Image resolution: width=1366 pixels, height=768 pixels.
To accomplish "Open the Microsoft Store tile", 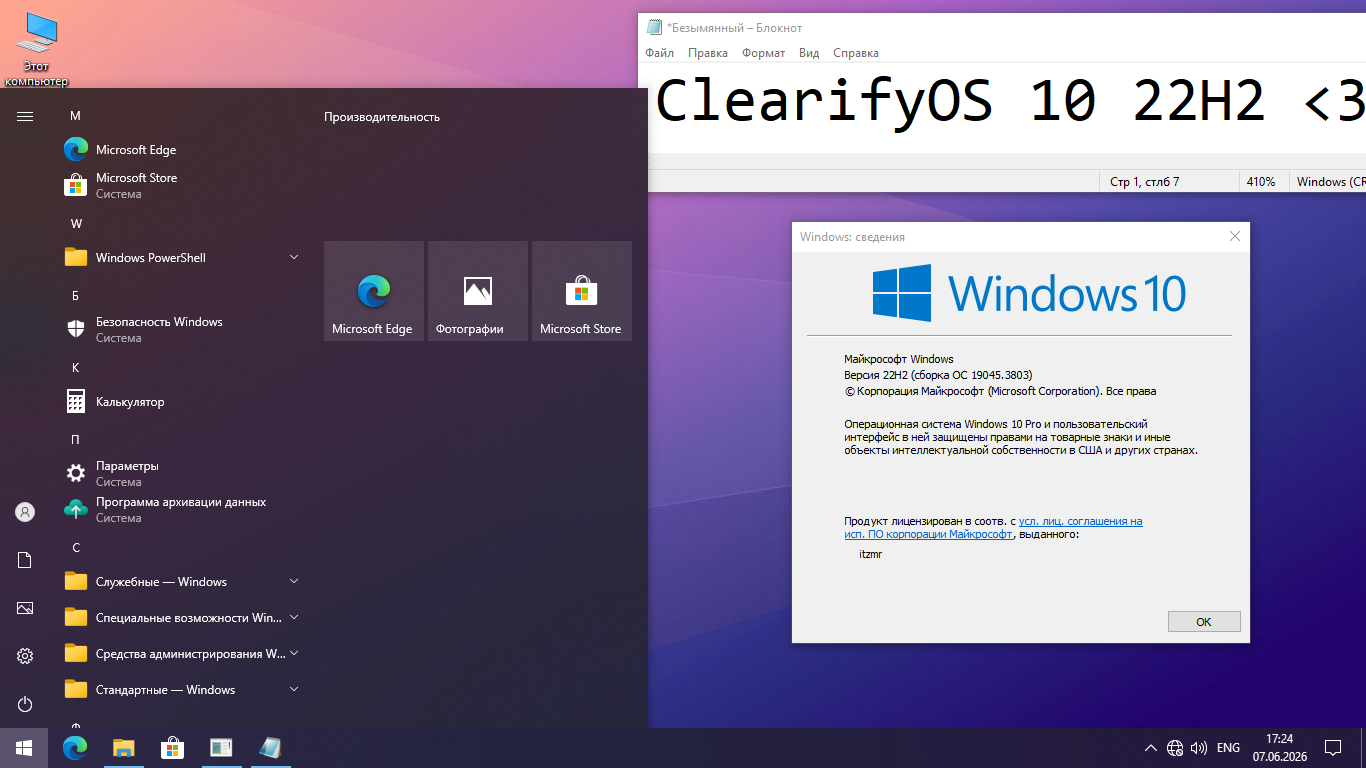I will tap(582, 291).
